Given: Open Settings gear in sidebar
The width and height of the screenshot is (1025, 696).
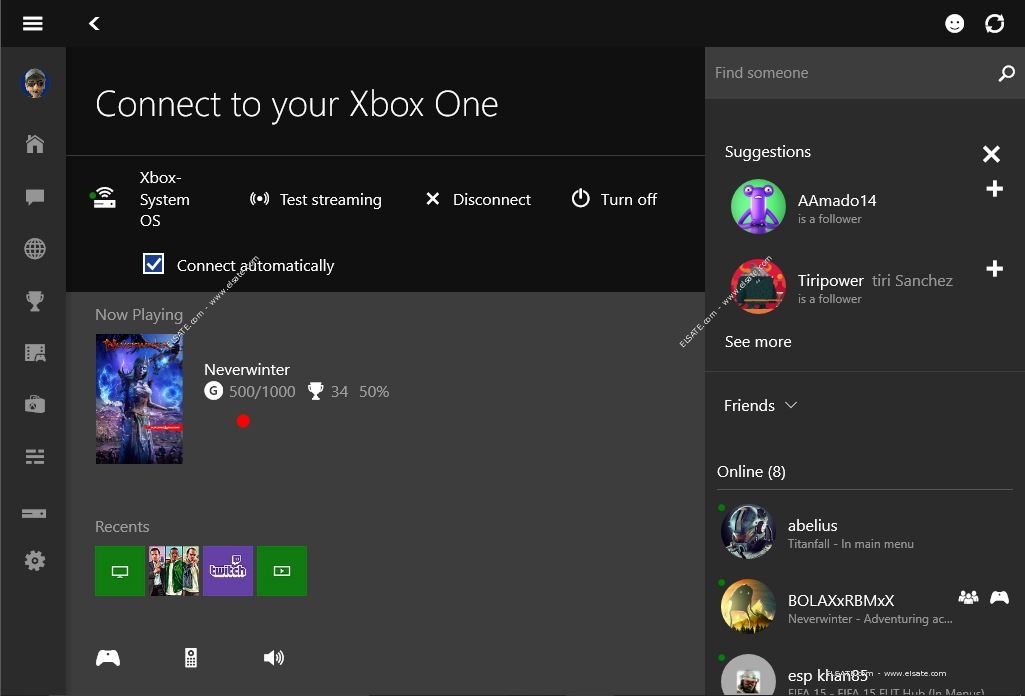Looking at the screenshot, I should (35, 561).
